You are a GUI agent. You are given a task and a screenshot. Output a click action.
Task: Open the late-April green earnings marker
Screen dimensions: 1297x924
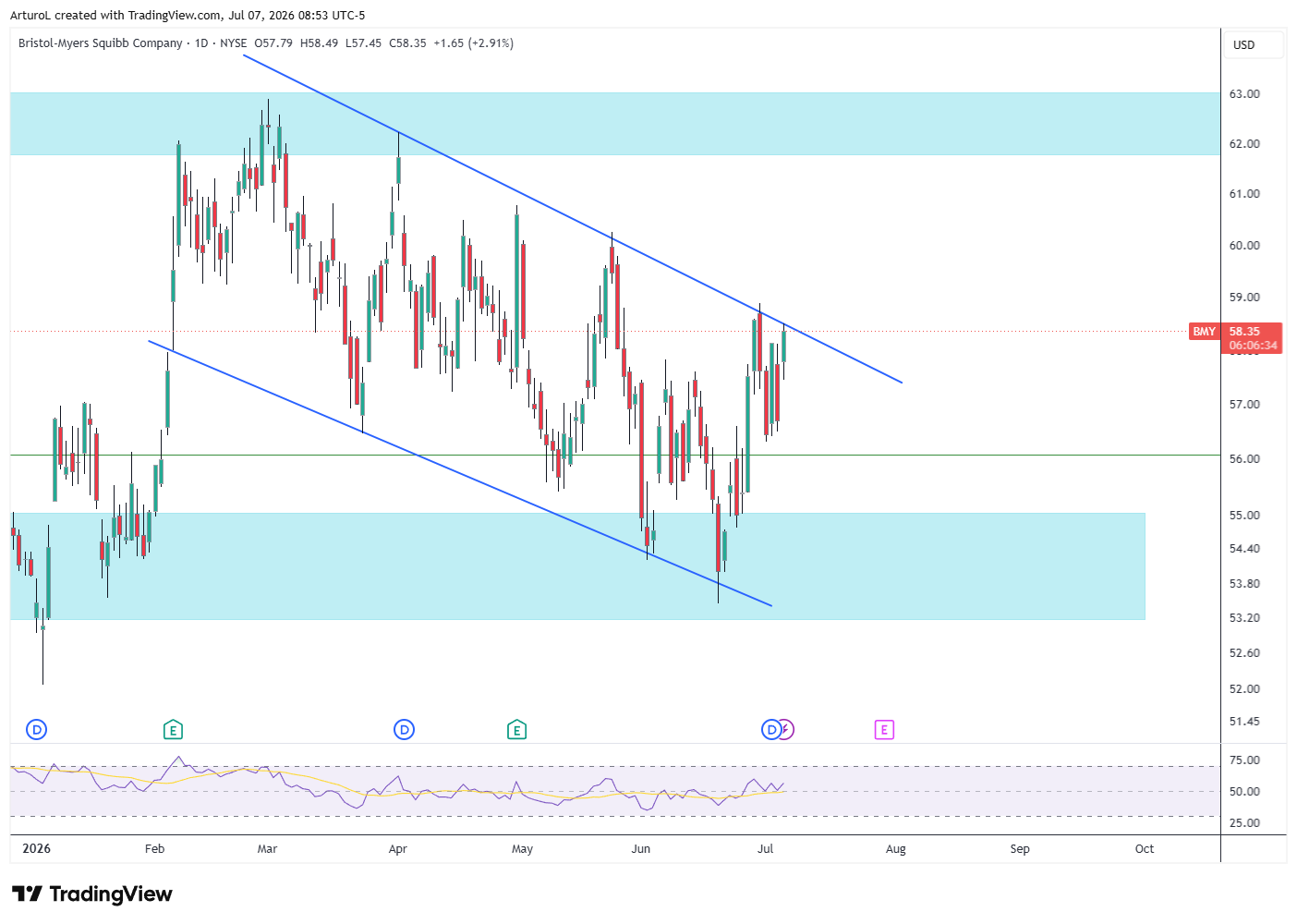coord(516,730)
